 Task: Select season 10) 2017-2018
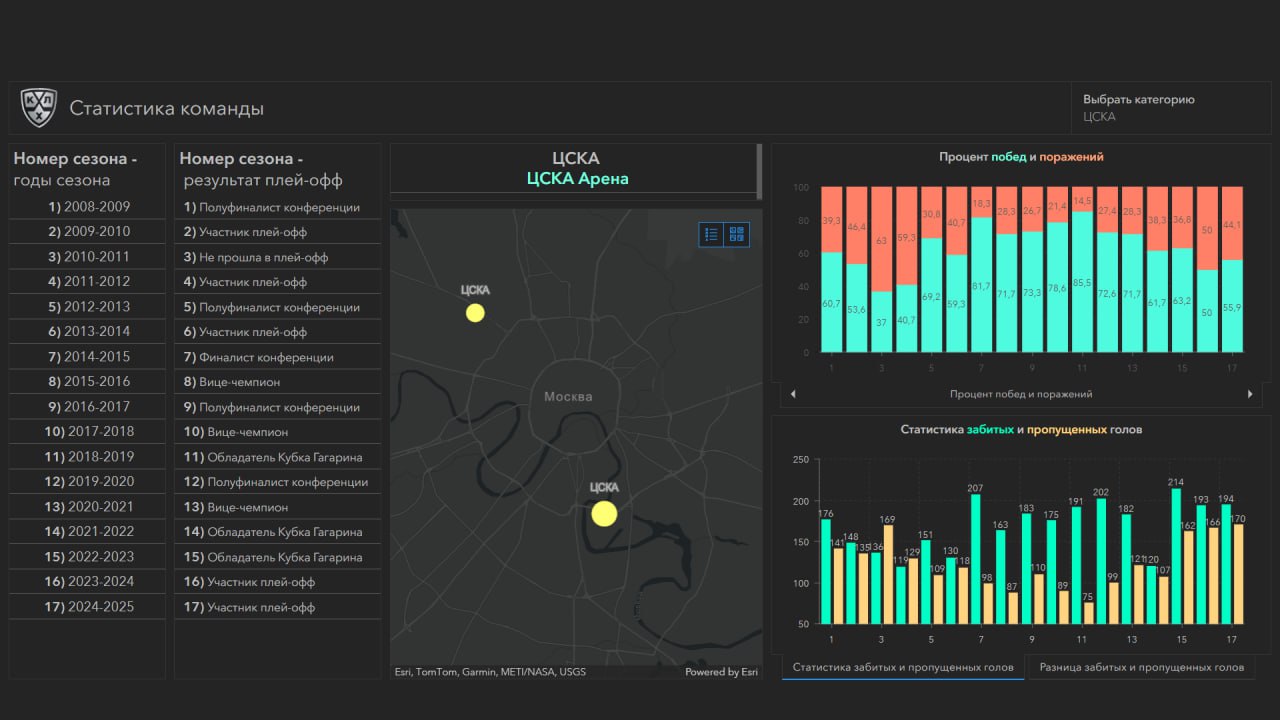[88, 432]
